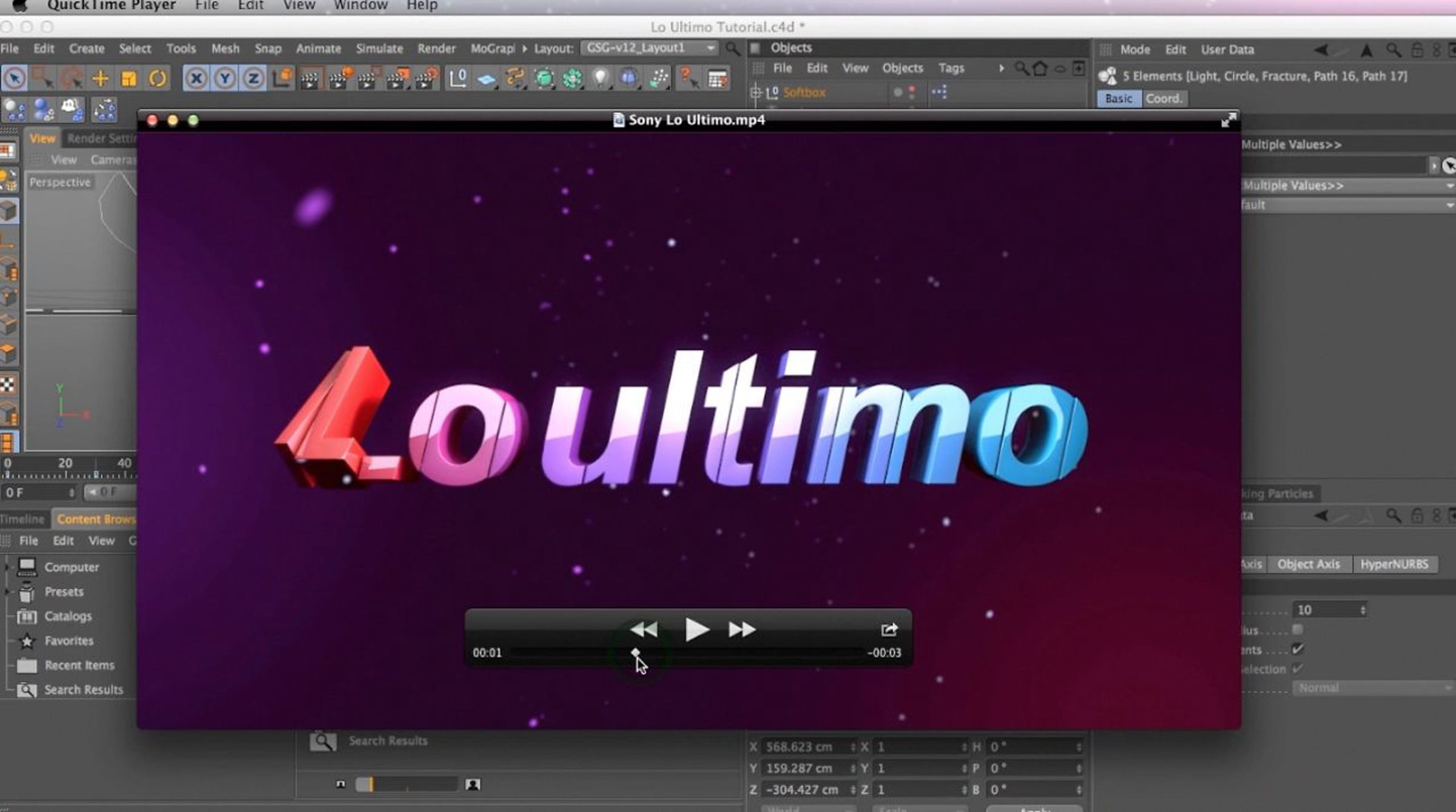Viewport: 1456px width, 812px height.
Task: Select the Live Selection arrow tool
Action: coord(15,78)
